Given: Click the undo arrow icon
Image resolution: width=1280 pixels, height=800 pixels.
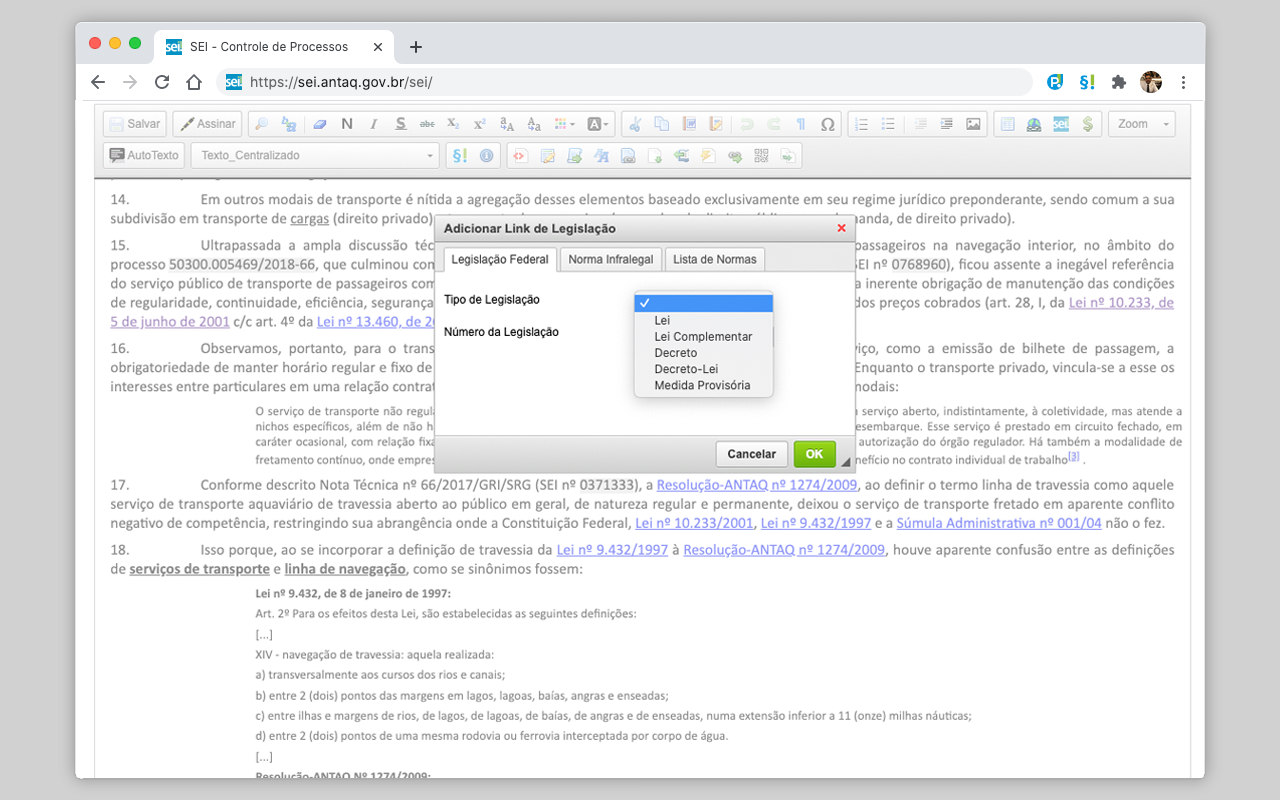Looking at the screenshot, I should pos(747,124).
